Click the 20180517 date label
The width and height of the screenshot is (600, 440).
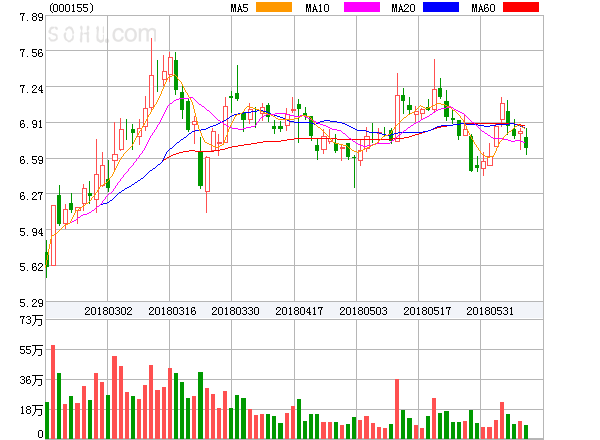[427, 311]
